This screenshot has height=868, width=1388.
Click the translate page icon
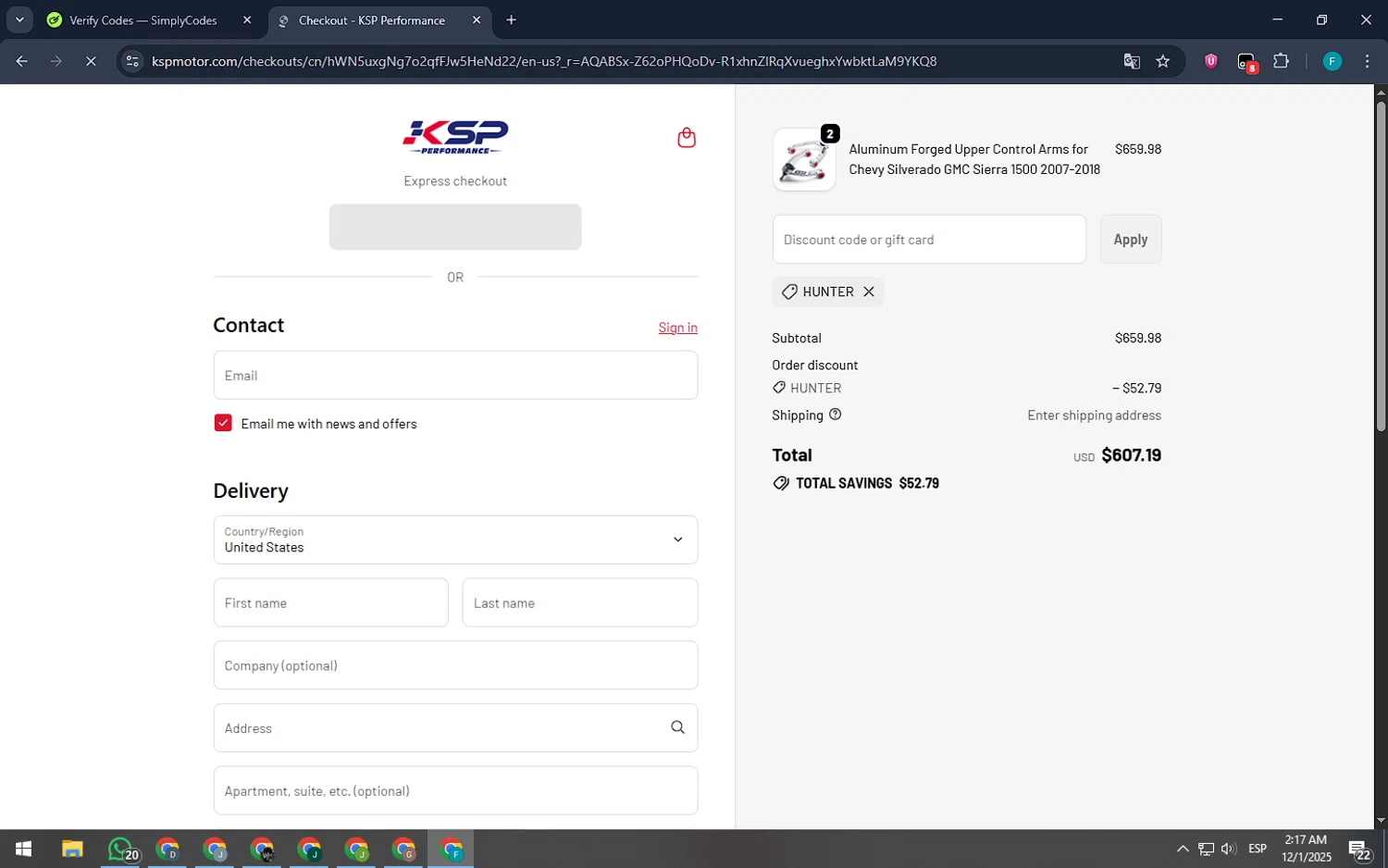pos(1131,61)
